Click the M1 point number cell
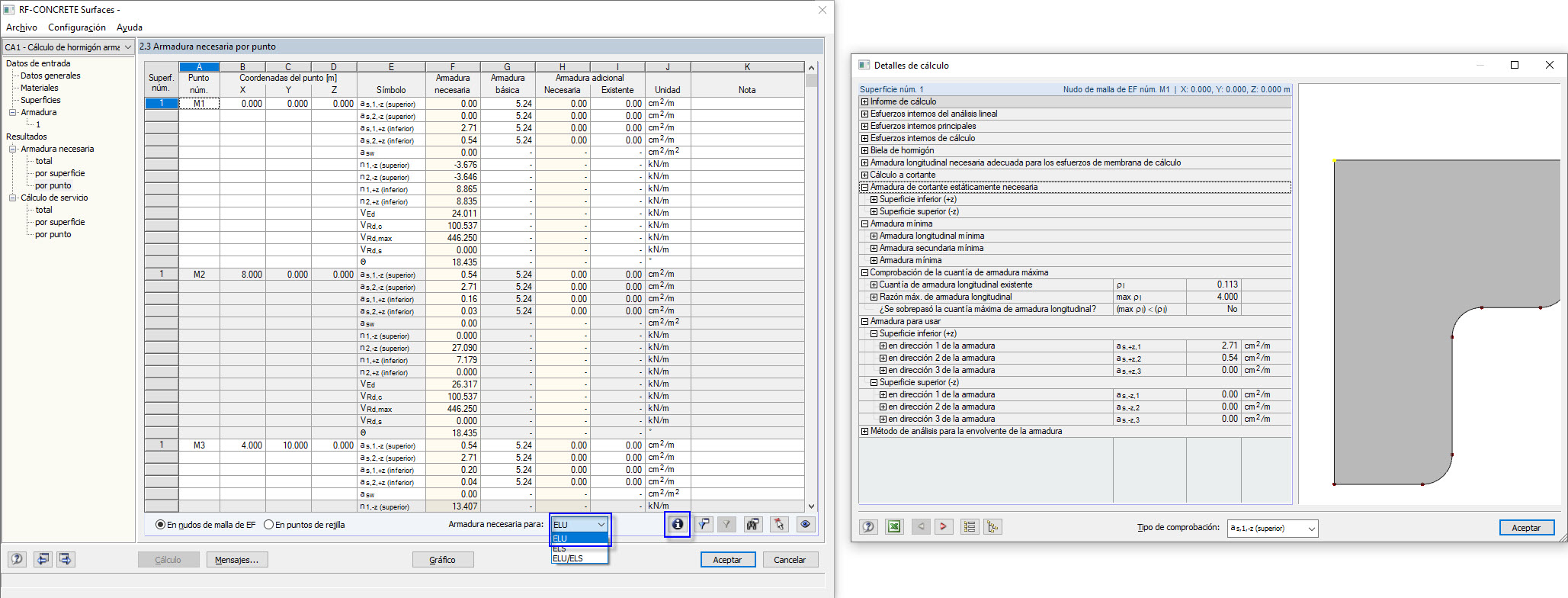 (199, 104)
